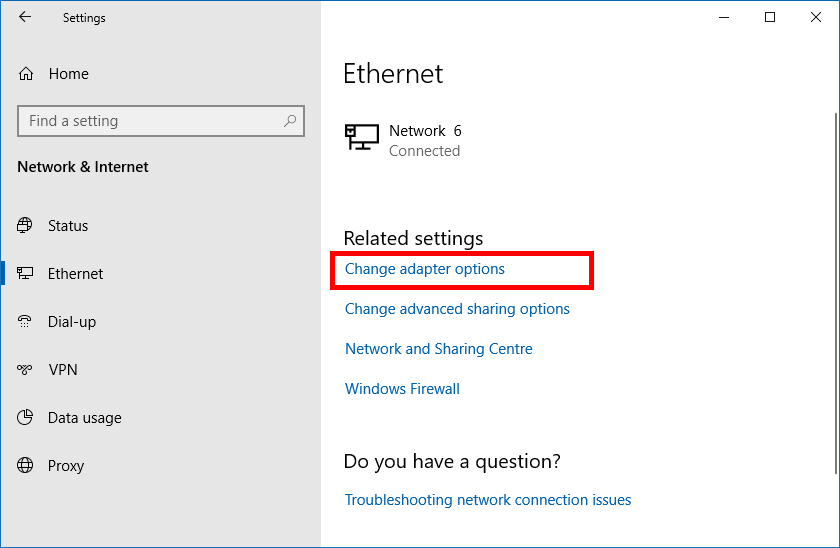The height and width of the screenshot is (548, 840).
Task: Click the Proxy globe icon
Action: (26, 466)
